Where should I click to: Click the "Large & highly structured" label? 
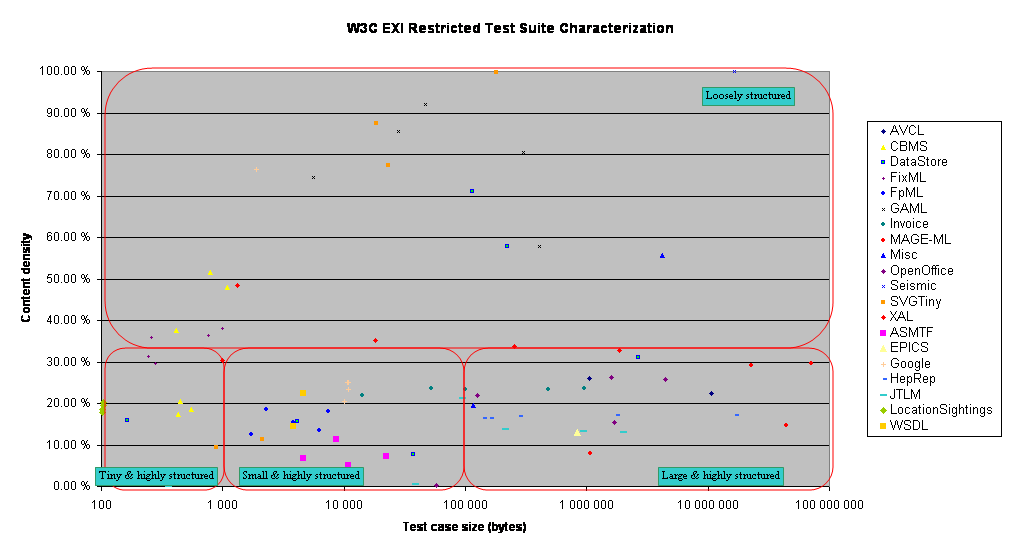[720, 476]
